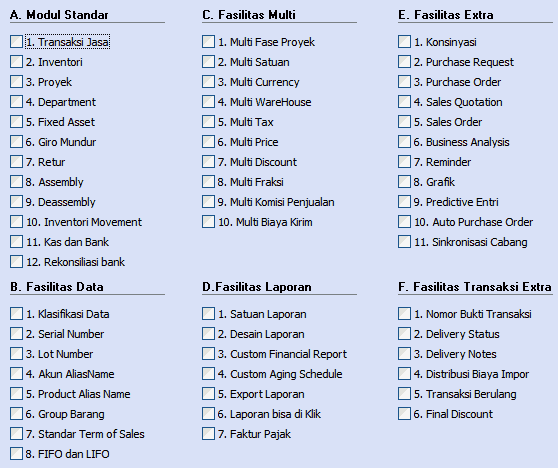Check Multi WareHouse option
This screenshot has height=468, width=558.
point(209,101)
